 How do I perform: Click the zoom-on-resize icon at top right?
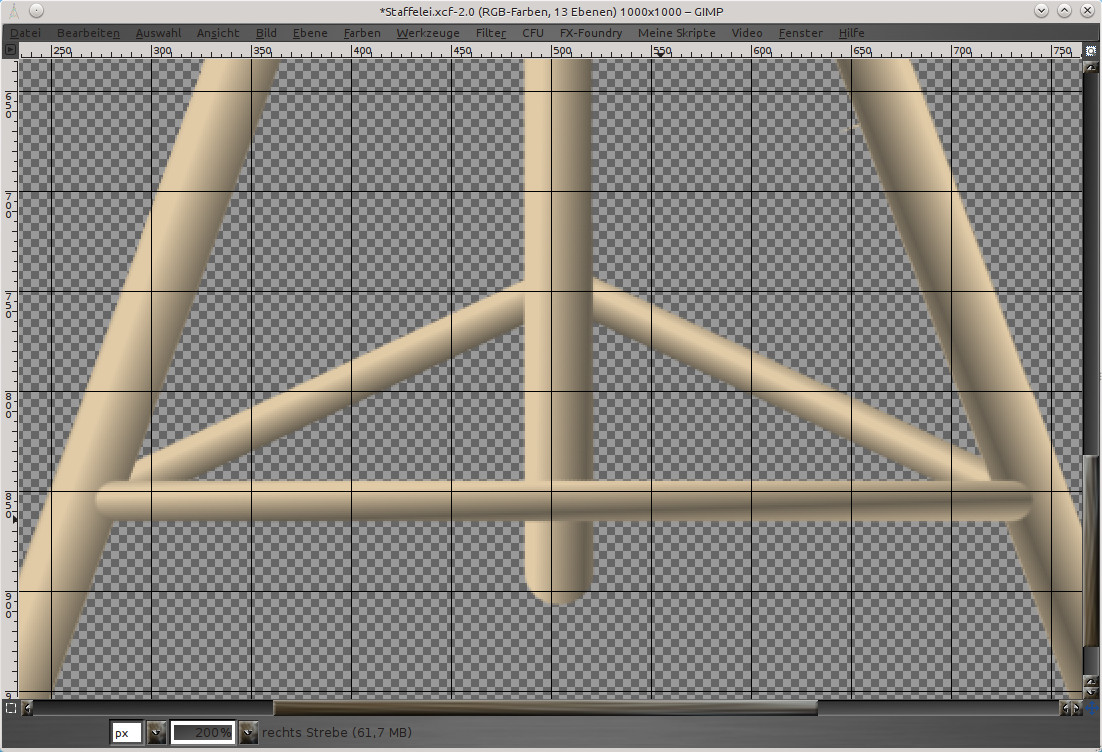1089,49
